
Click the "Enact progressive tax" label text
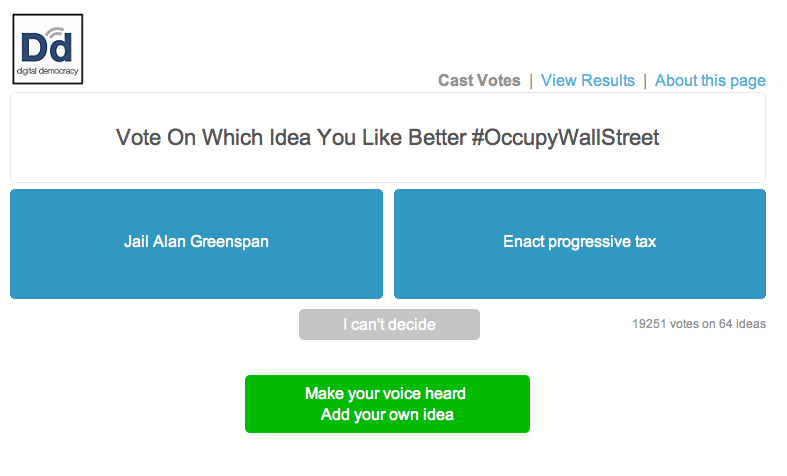579,242
